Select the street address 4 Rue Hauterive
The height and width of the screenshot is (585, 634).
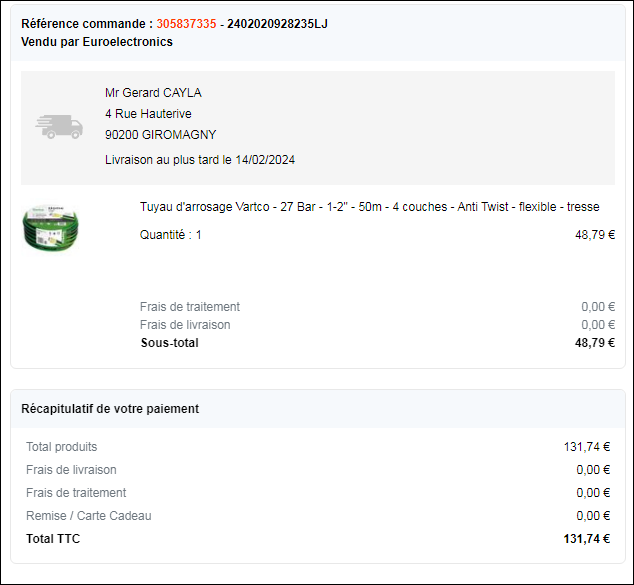[148, 114]
